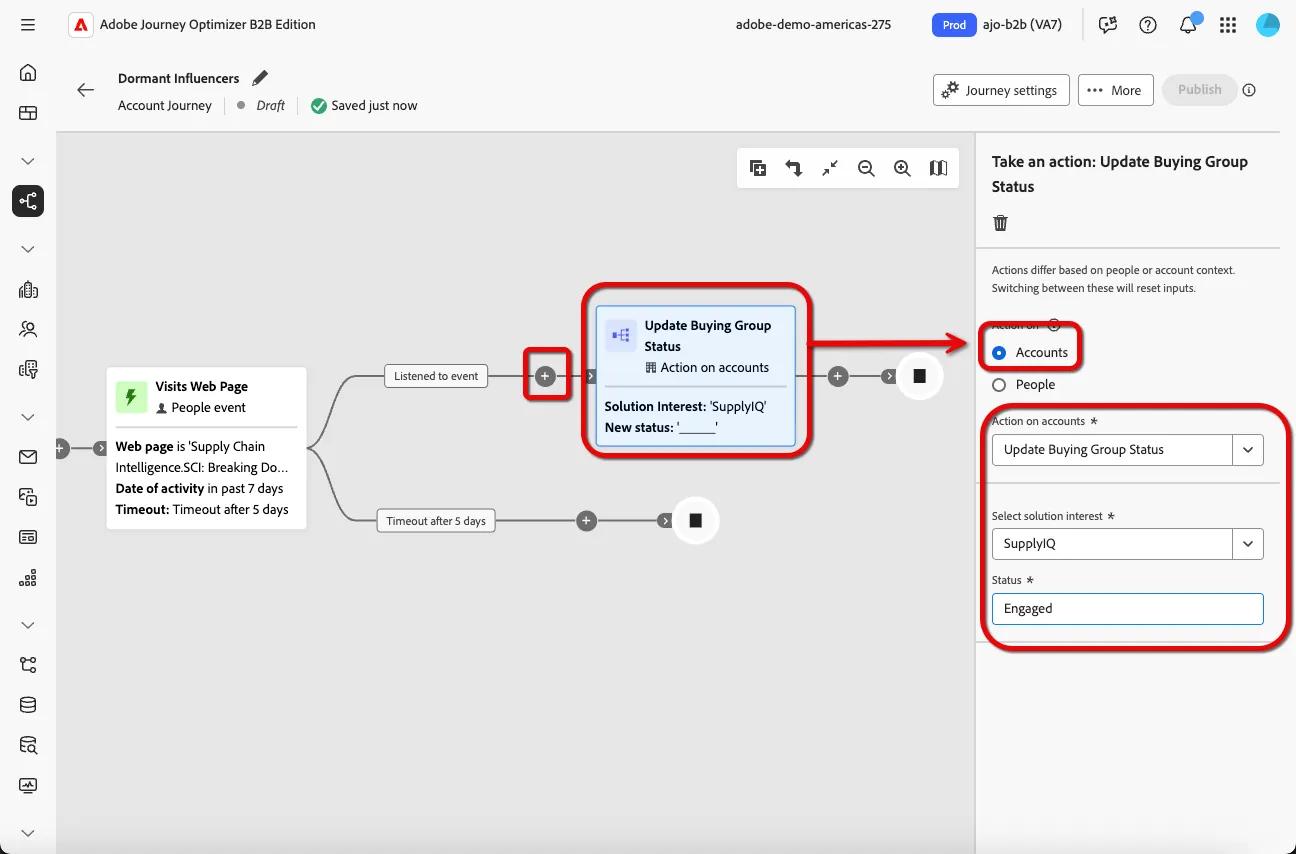This screenshot has width=1296, height=854.
Task: Click the duplicate-plus icon on canvas toolbar
Action: [x=758, y=169]
